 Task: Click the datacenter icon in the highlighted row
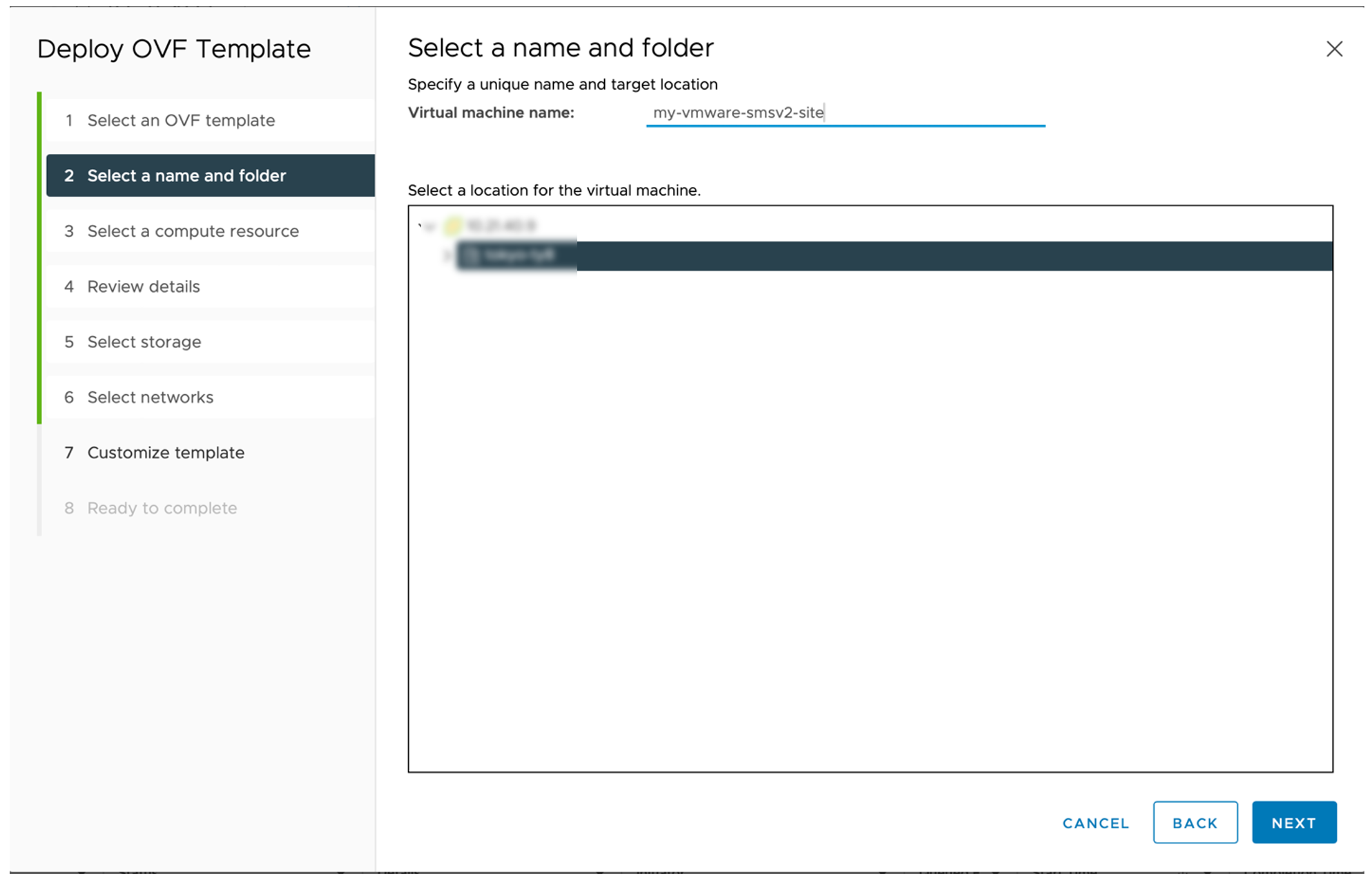(x=472, y=255)
